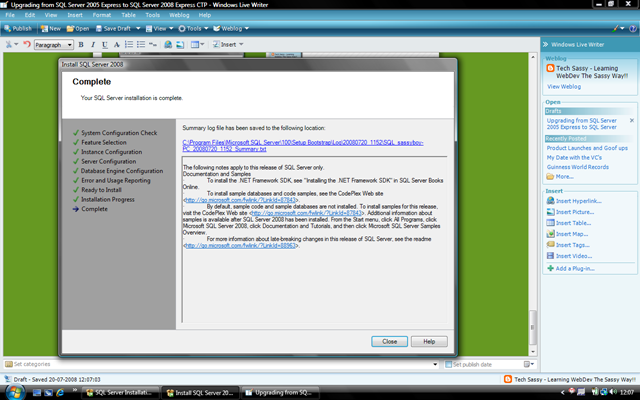Click the Cut scissors icon
Image resolution: width=640 pixels, height=400 pixels.
9,44
